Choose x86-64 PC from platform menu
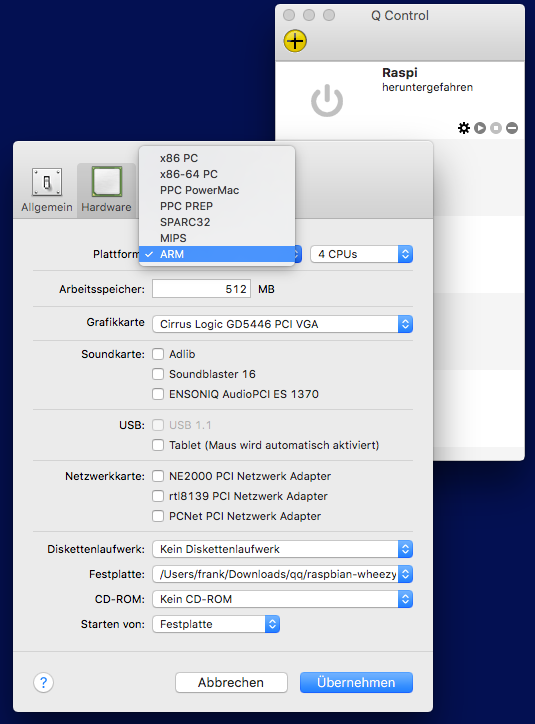This screenshot has height=724, width=535. (217, 174)
